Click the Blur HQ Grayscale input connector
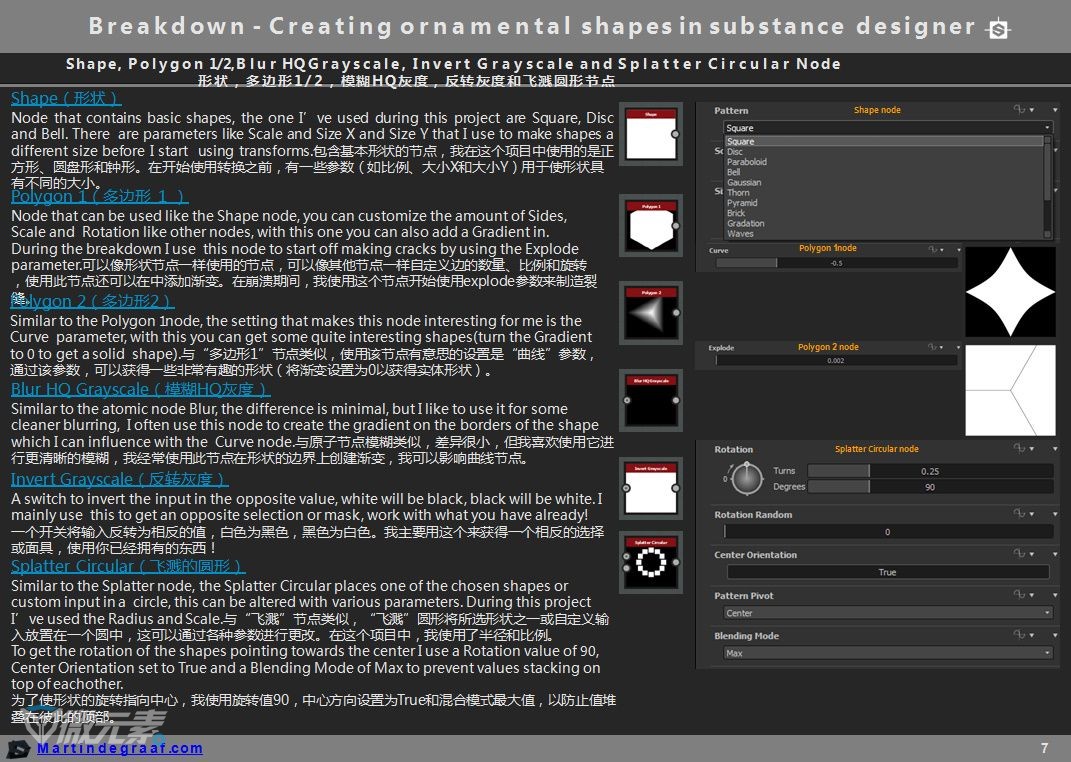 tap(626, 400)
